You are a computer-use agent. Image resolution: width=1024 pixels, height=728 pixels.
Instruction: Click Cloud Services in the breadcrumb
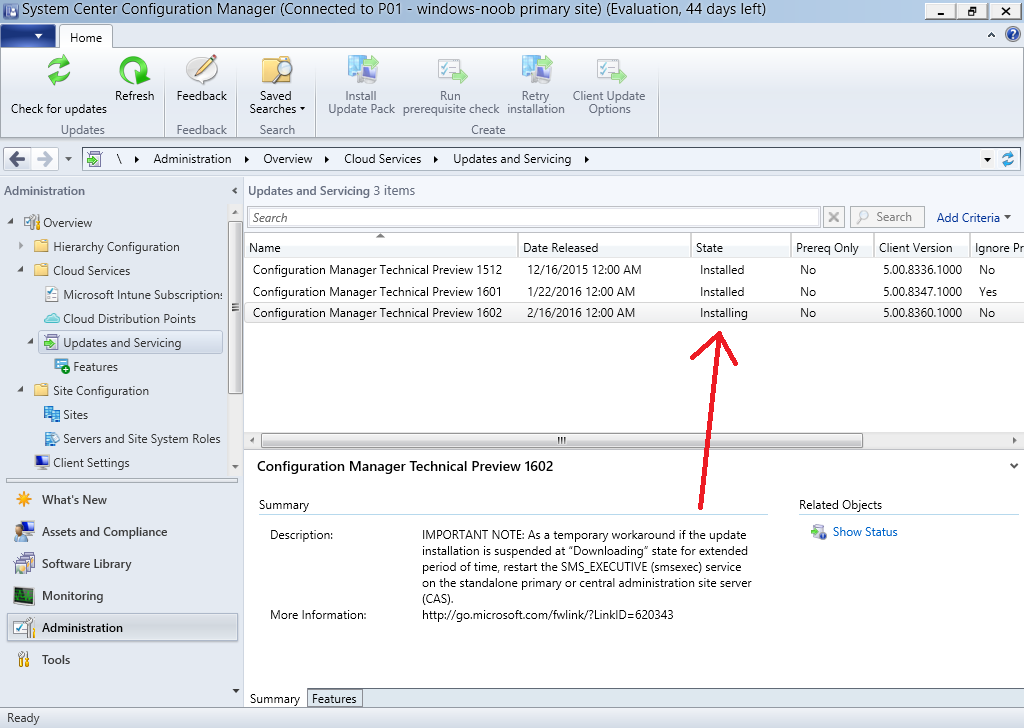point(383,159)
